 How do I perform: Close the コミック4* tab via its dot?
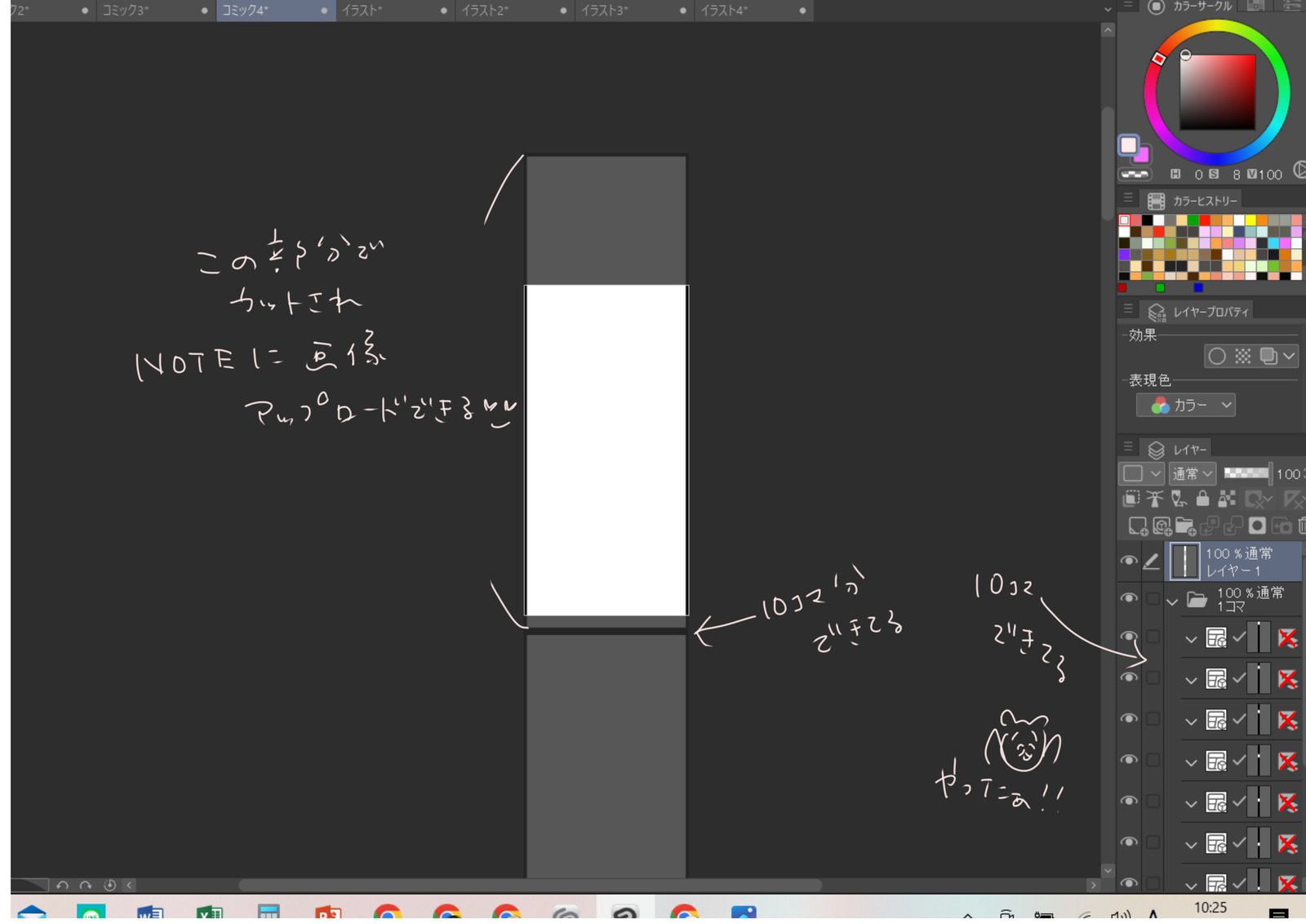324,11
